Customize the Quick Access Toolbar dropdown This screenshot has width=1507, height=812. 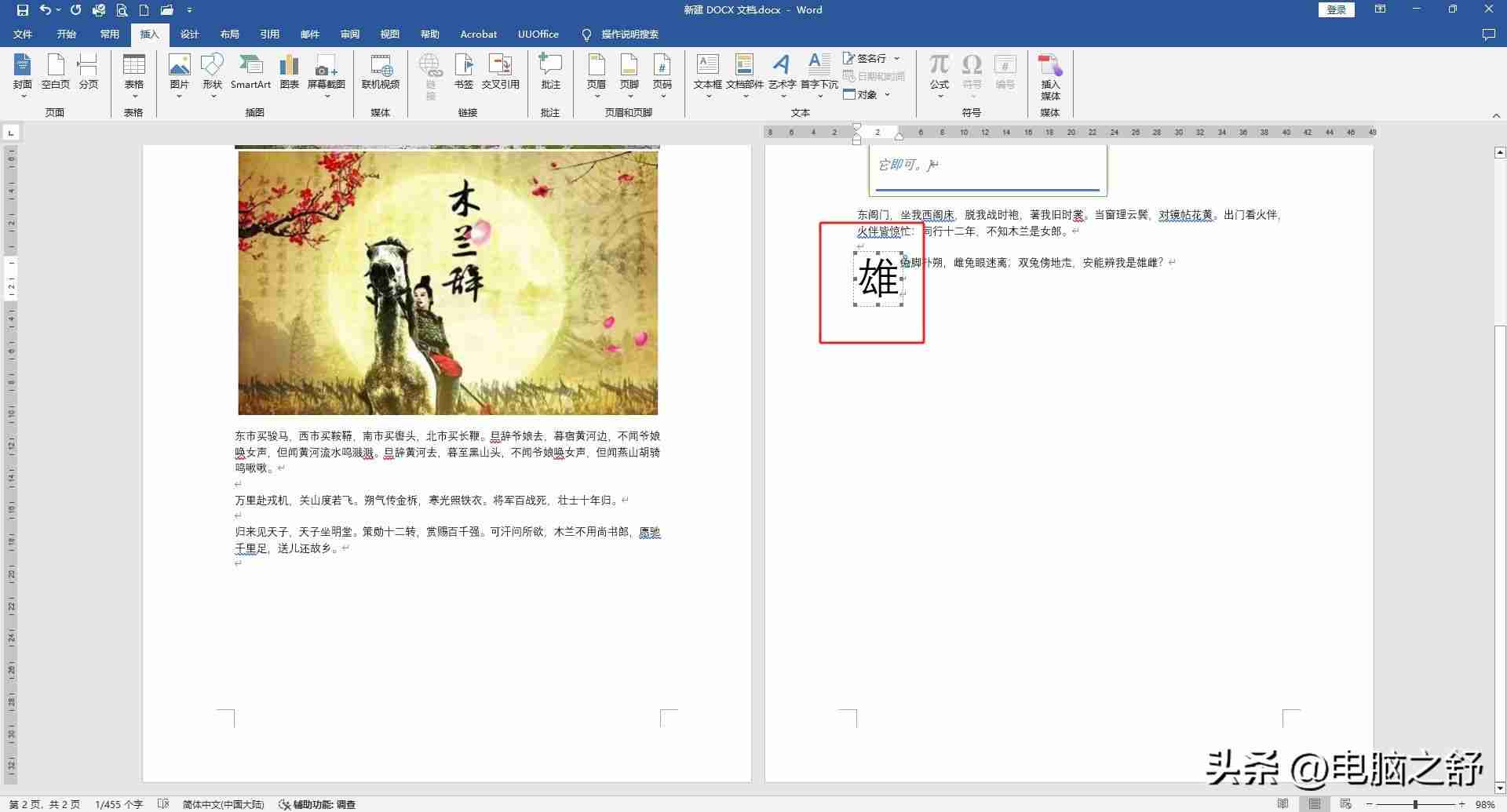coord(190,10)
